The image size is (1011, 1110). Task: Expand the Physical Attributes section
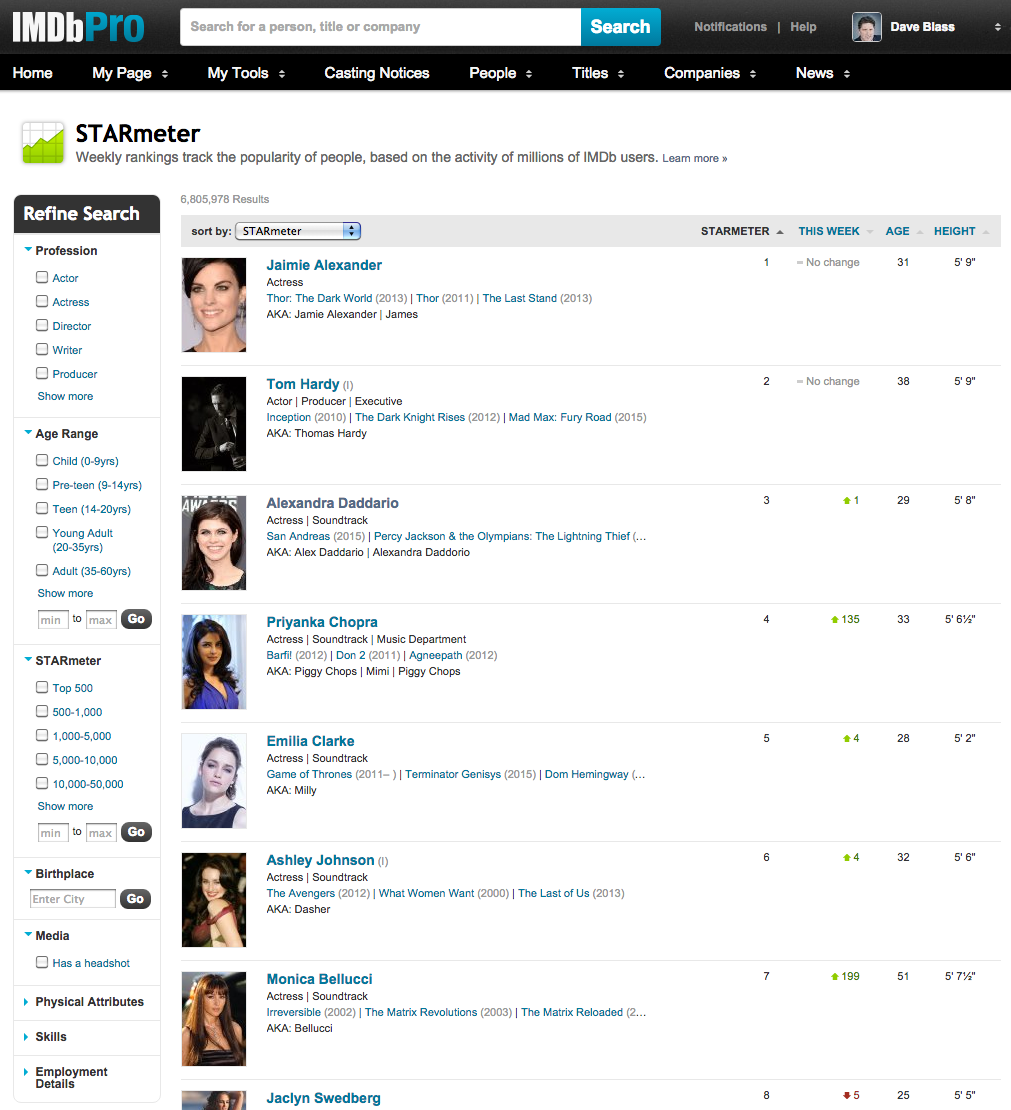point(27,1002)
